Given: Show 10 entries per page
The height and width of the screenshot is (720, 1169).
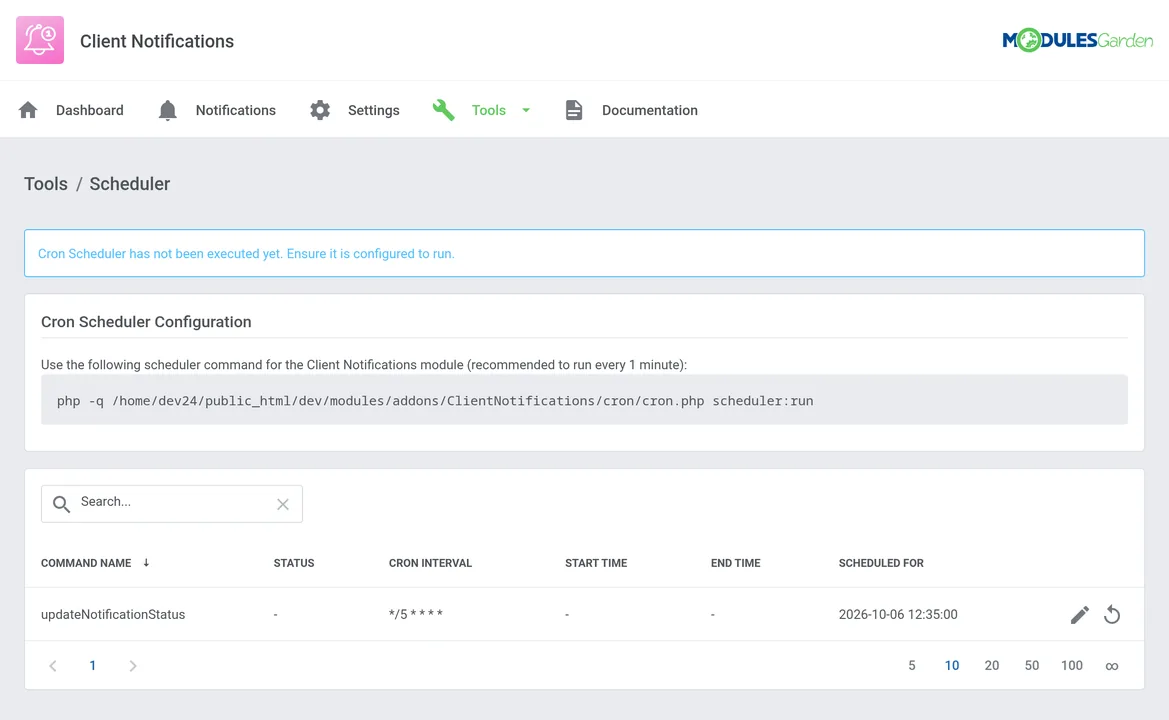Looking at the screenshot, I should (952, 666).
